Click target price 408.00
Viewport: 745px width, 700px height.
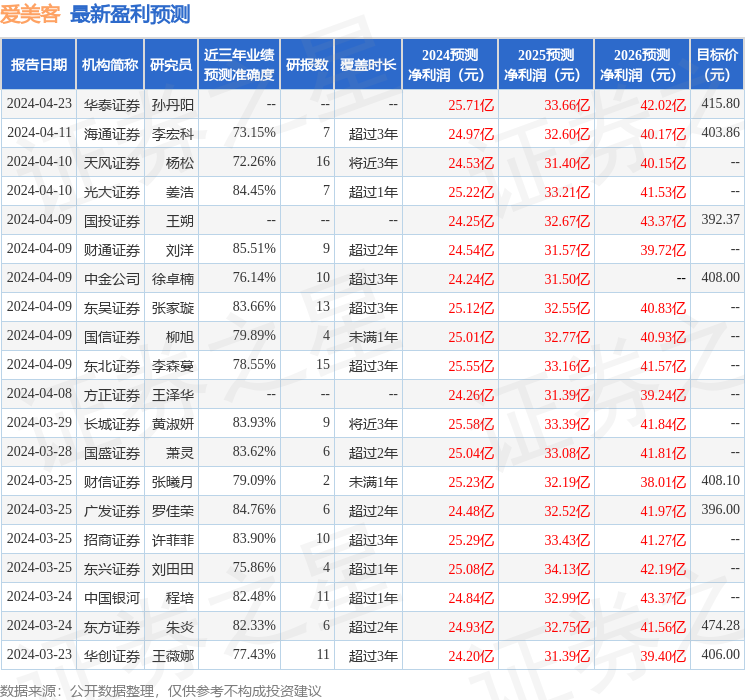(721, 278)
